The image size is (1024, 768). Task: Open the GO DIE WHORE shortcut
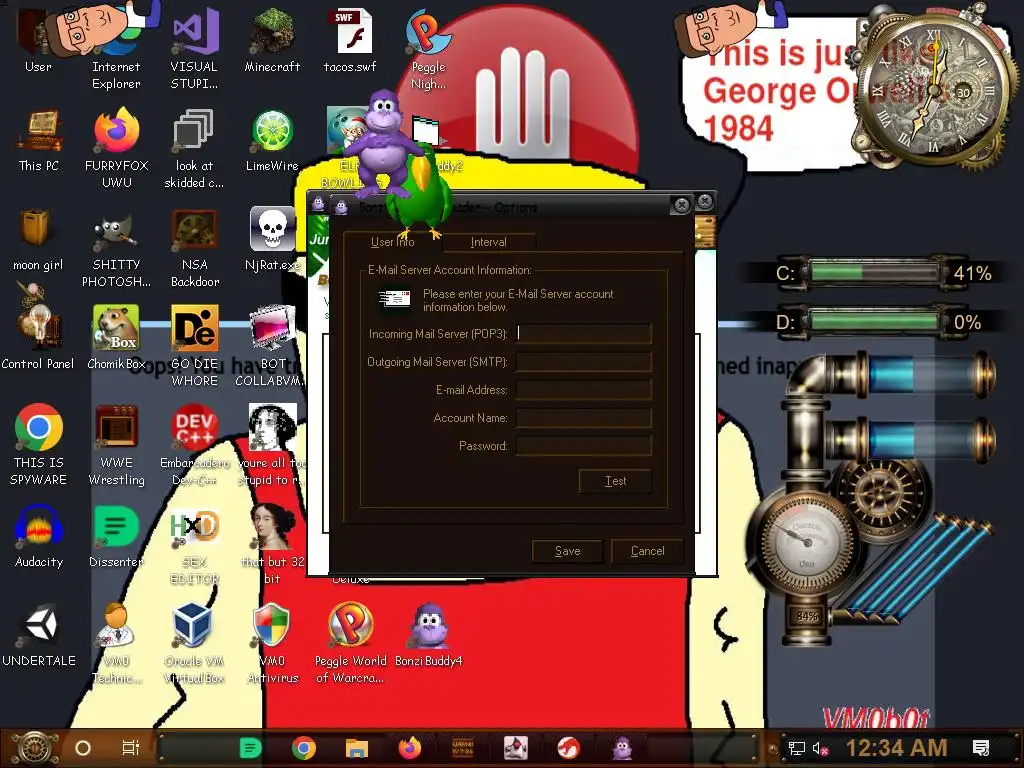[x=195, y=346]
